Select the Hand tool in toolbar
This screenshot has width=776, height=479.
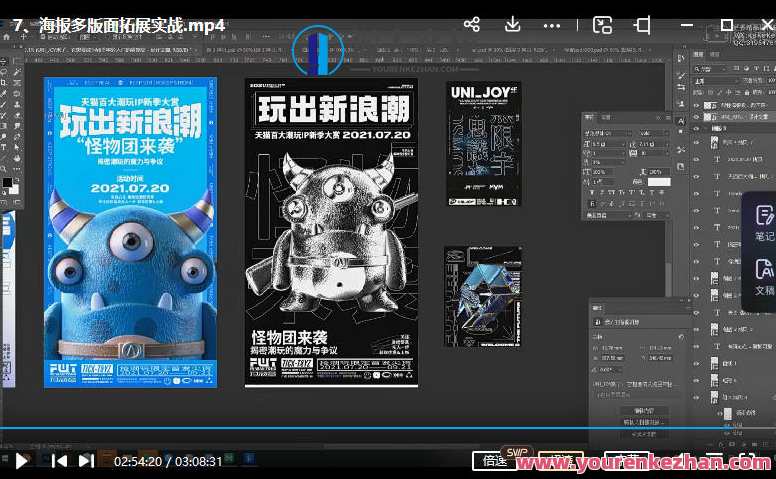click(16, 158)
